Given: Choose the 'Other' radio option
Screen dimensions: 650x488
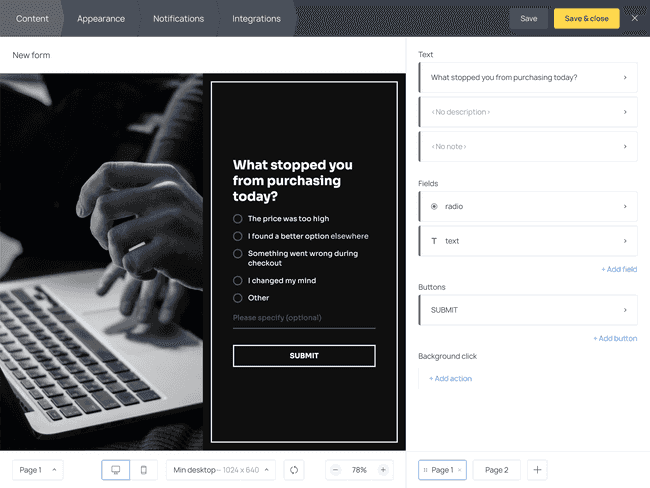Looking at the screenshot, I should 238,298.
